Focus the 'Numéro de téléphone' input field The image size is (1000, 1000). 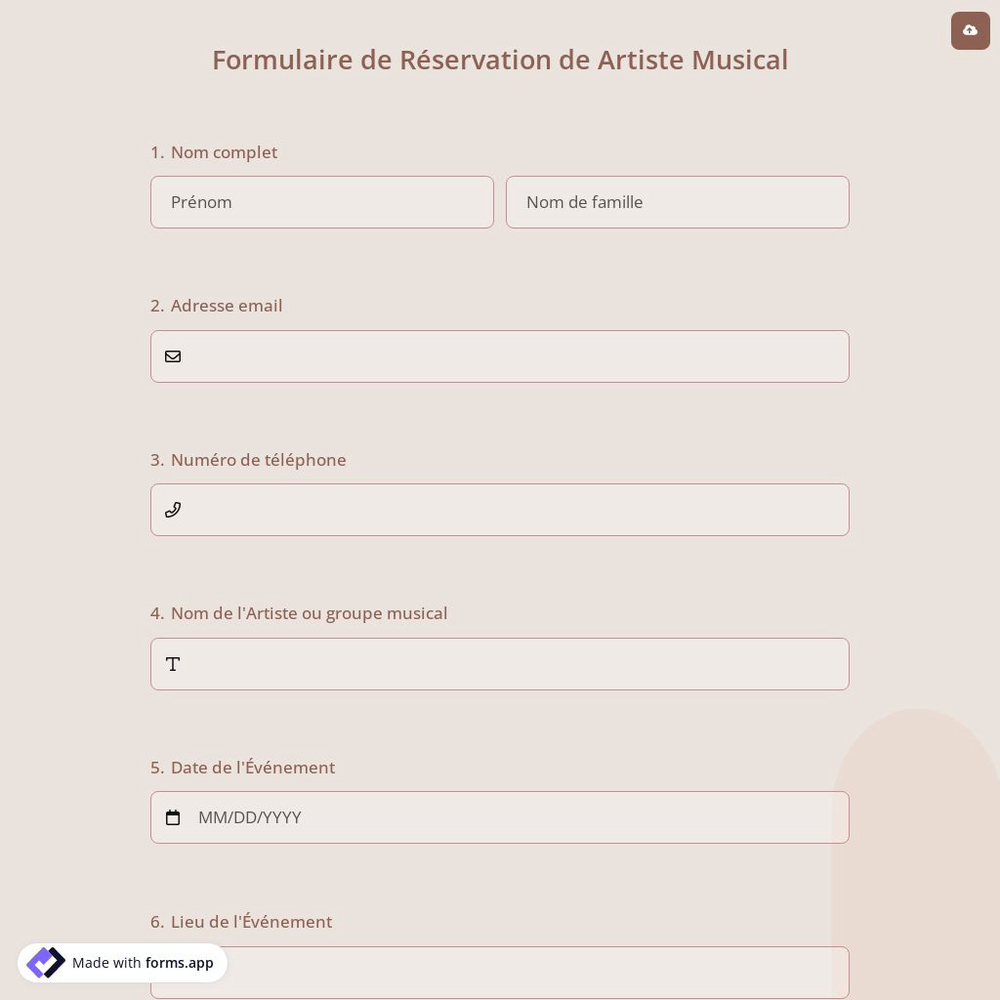point(500,509)
